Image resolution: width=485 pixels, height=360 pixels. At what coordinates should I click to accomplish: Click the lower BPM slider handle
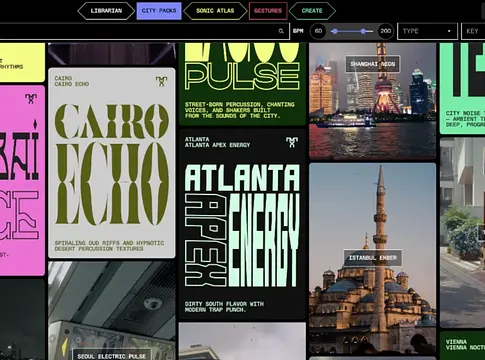335,31
